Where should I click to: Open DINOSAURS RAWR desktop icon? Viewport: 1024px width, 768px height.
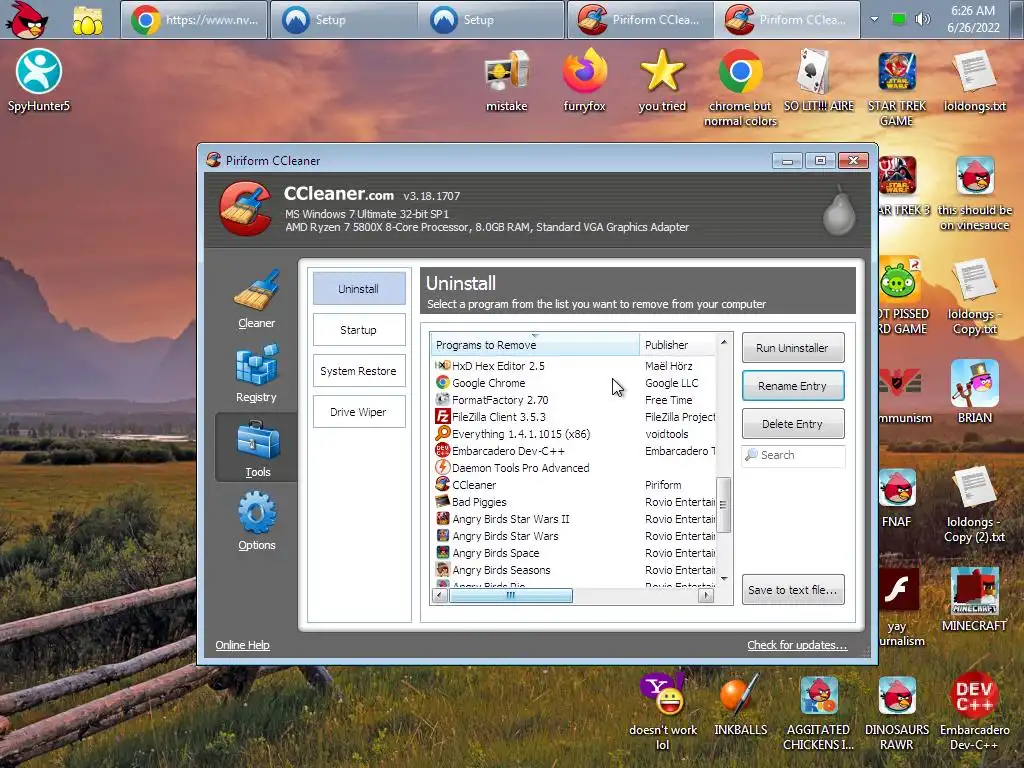(x=897, y=711)
